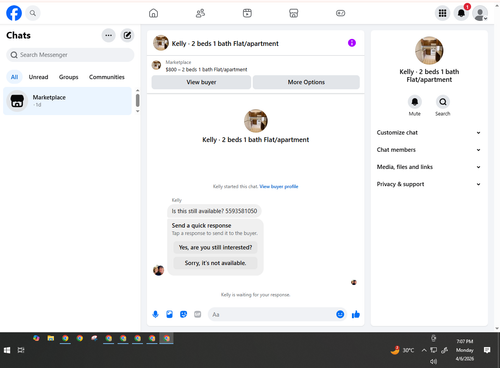The image size is (500, 368).
Task: Start a new message with compose icon
Action: tap(127, 35)
